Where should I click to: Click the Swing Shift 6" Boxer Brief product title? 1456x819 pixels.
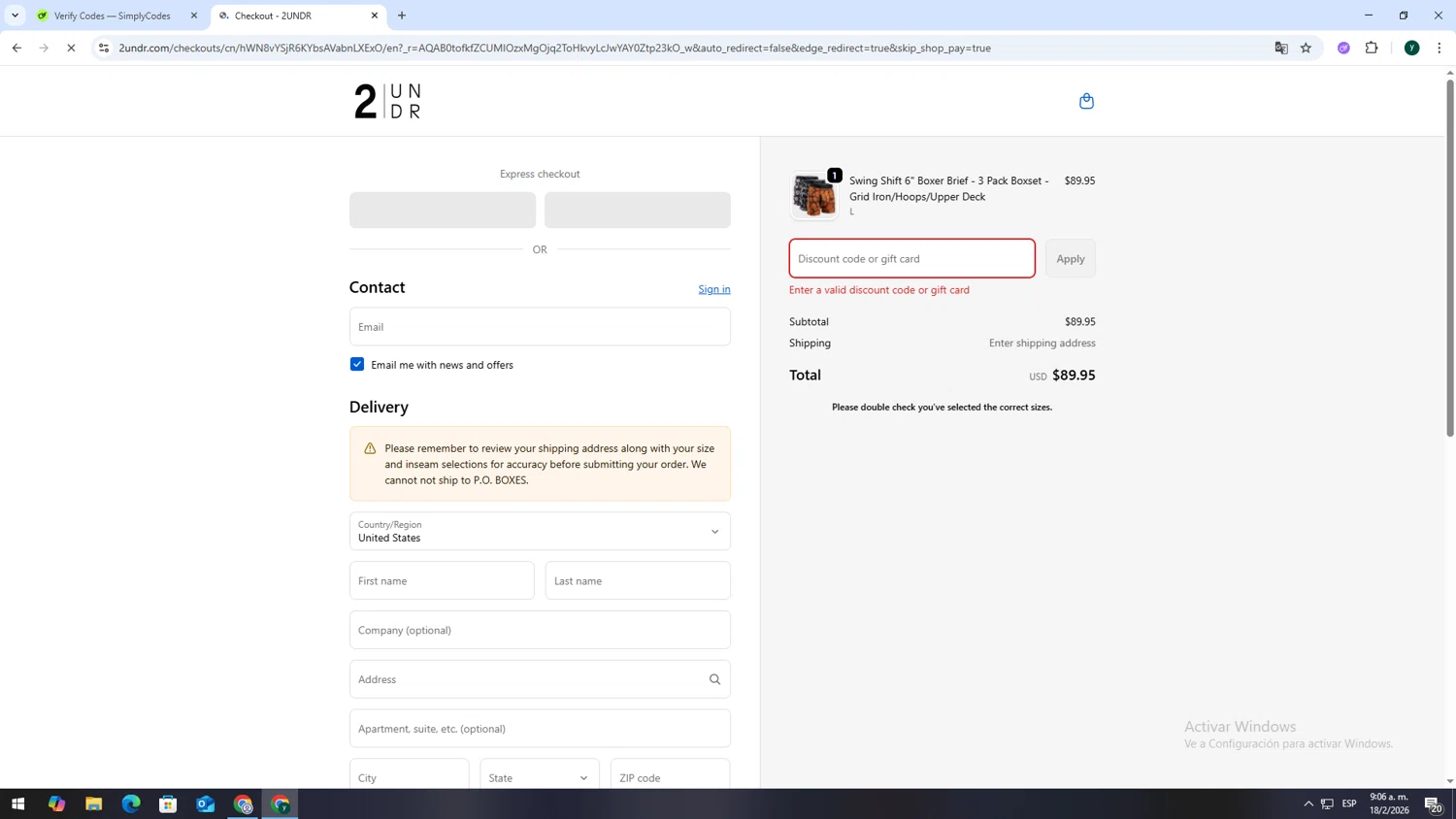(949, 188)
